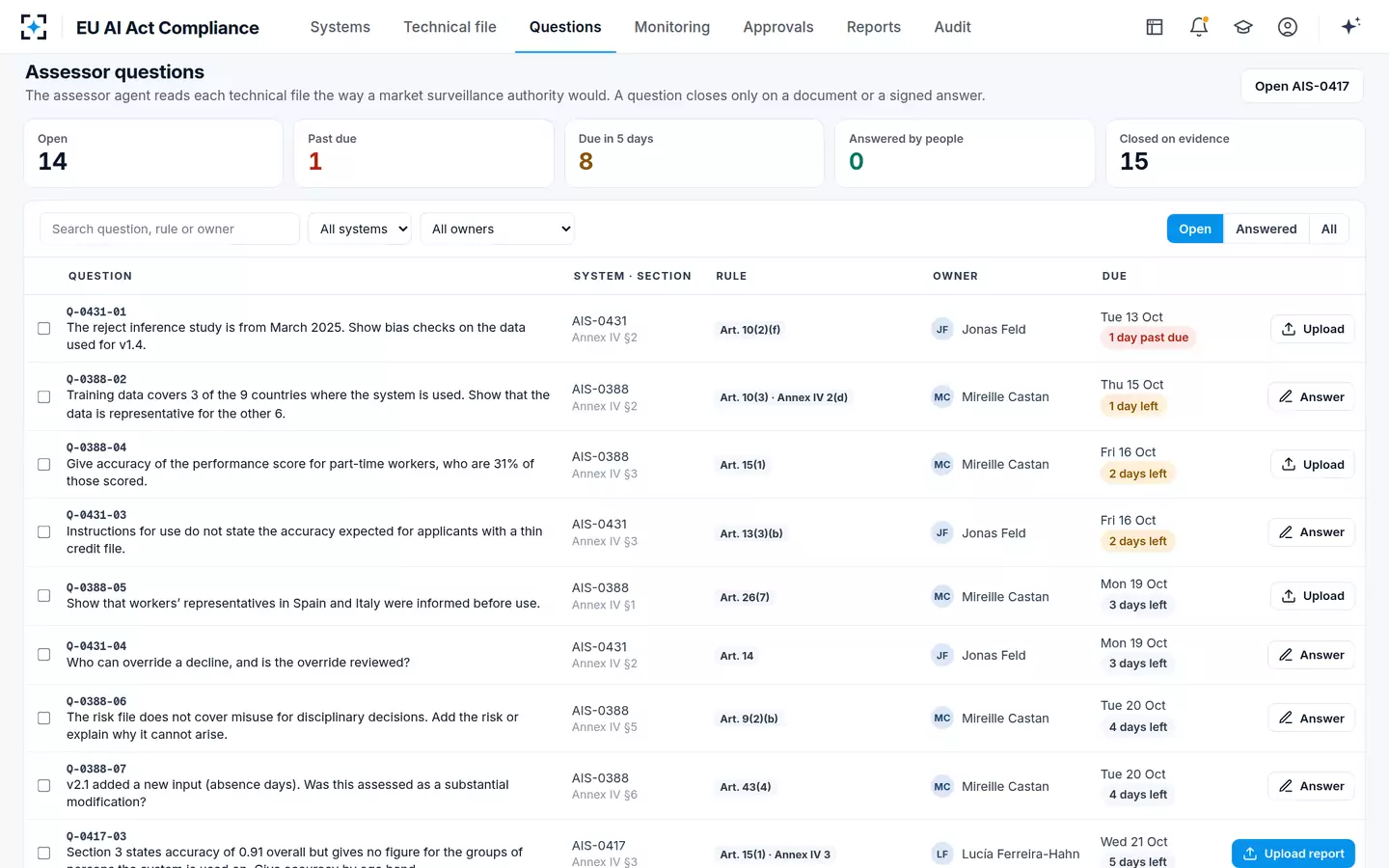Click the Open AIS-0417 button
This screenshot has width=1389, height=868.
coord(1302,86)
